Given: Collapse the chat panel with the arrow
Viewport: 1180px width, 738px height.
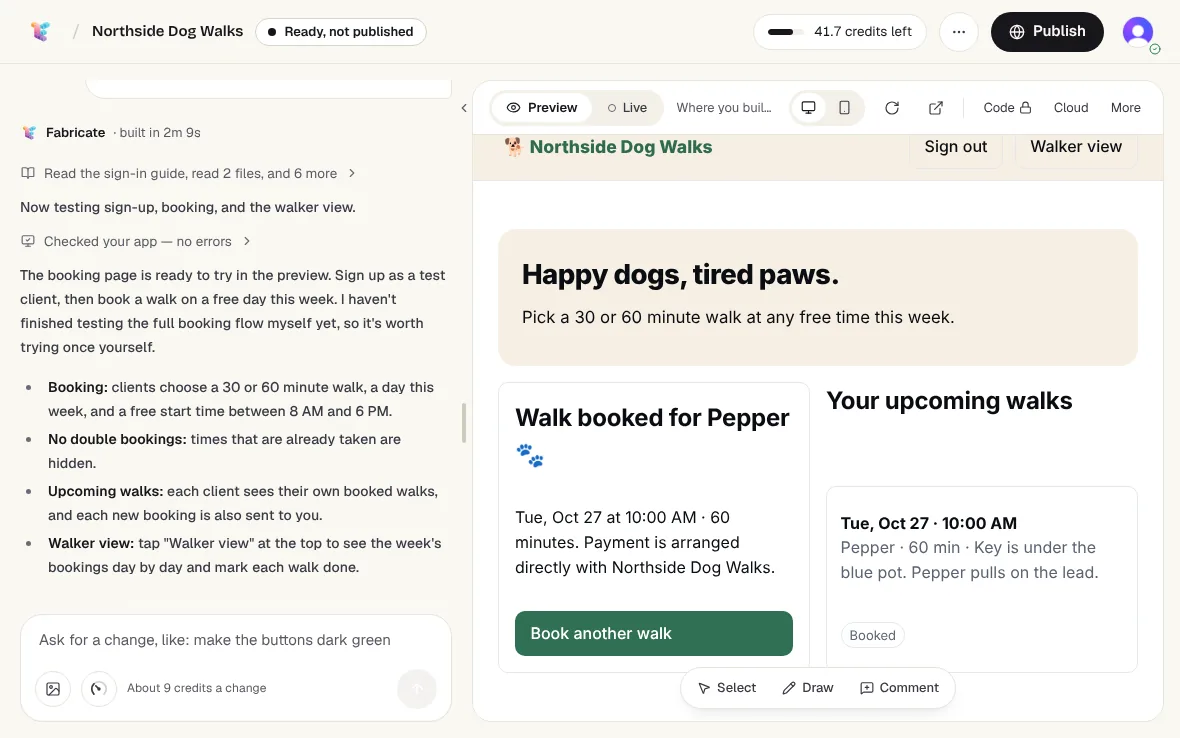Looking at the screenshot, I should click(464, 108).
